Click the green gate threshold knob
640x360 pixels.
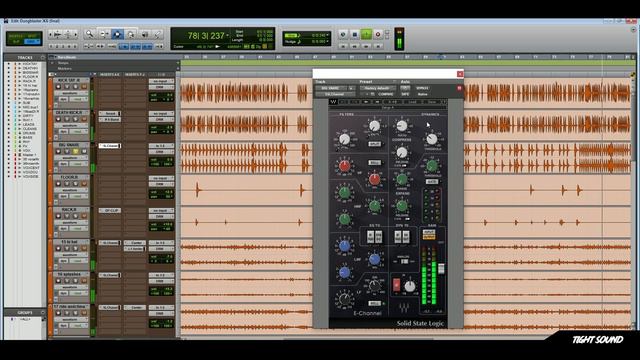pos(432,166)
